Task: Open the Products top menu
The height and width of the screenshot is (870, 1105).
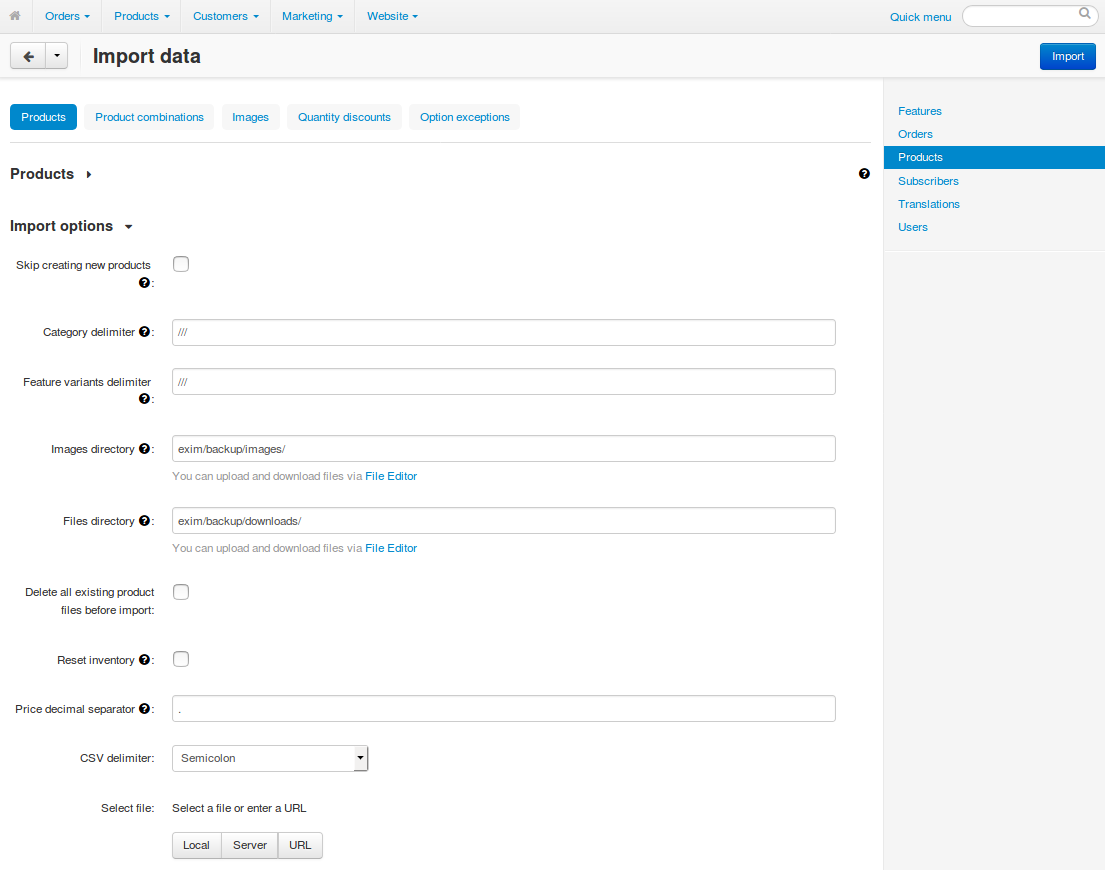Action: pyautogui.click(x=142, y=16)
